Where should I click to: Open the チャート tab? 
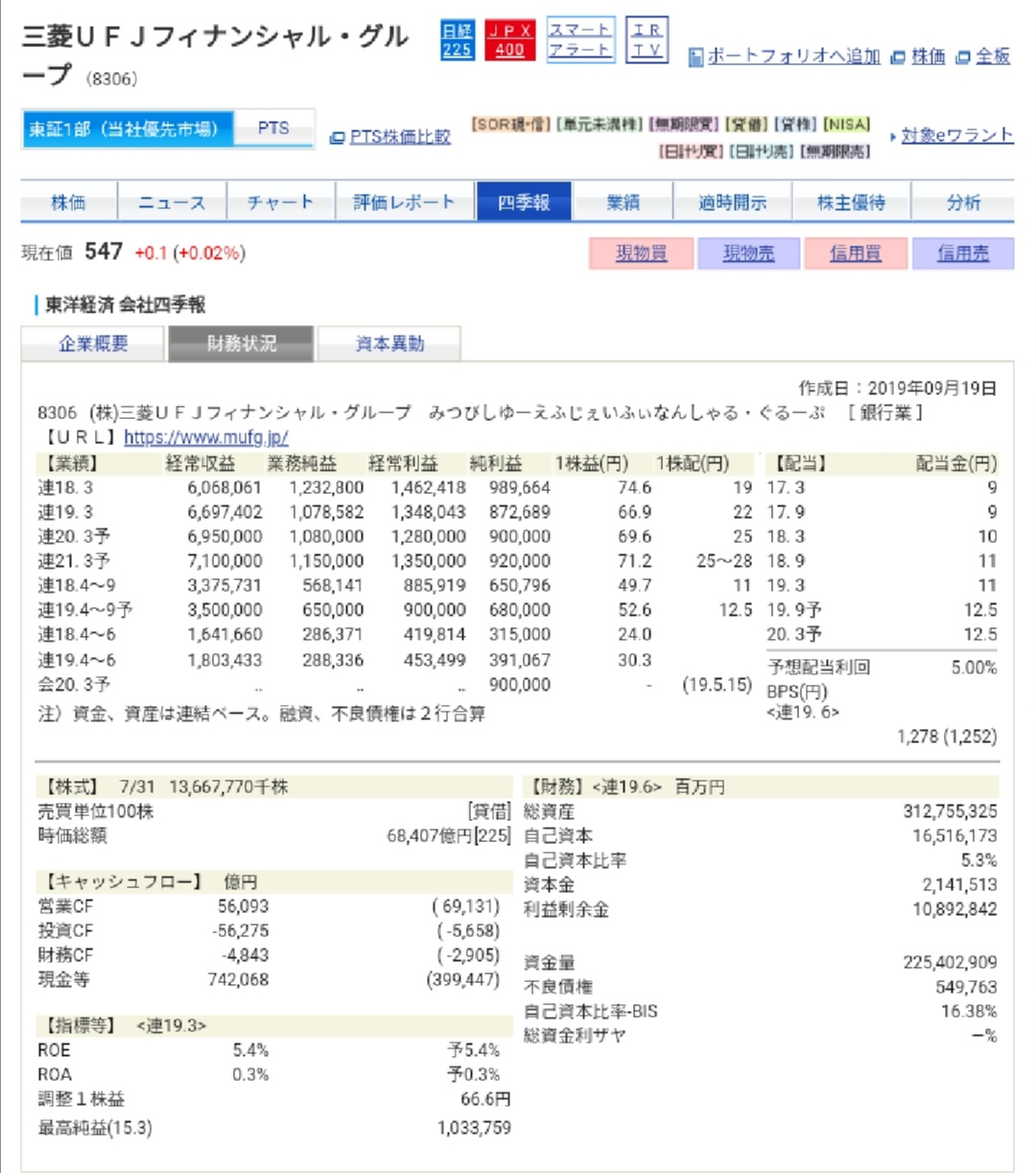280,202
